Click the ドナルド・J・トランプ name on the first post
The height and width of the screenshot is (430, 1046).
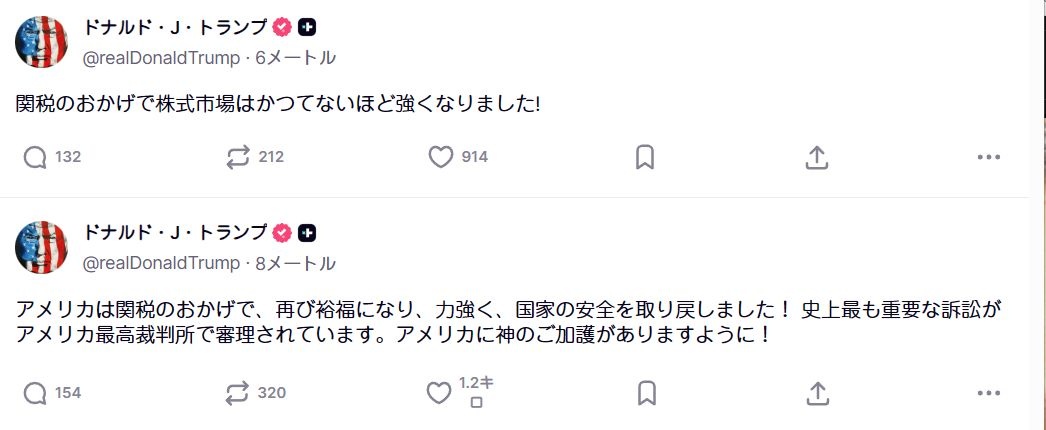(x=175, y=28)
